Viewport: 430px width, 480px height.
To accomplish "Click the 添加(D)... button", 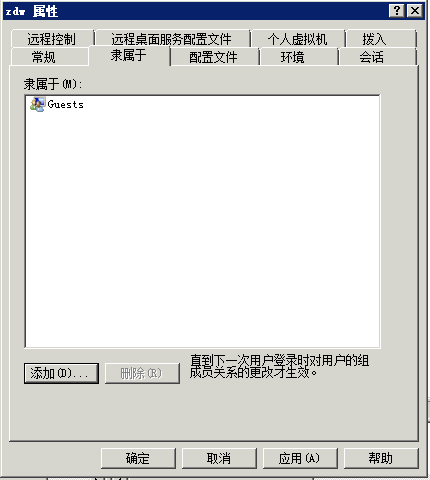I will (61, 373).
